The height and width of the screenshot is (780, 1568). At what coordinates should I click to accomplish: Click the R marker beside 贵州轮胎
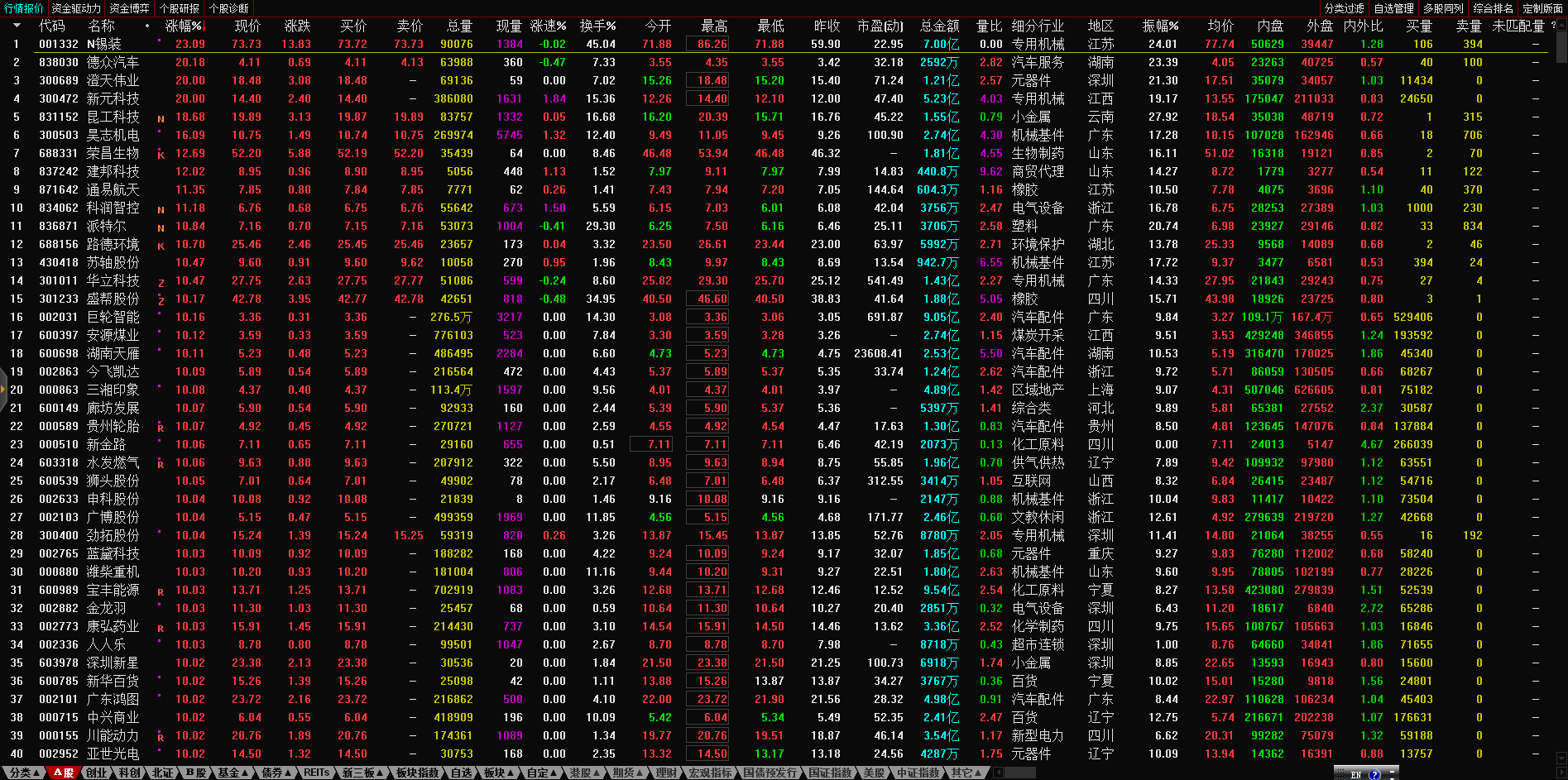(161, 428)
